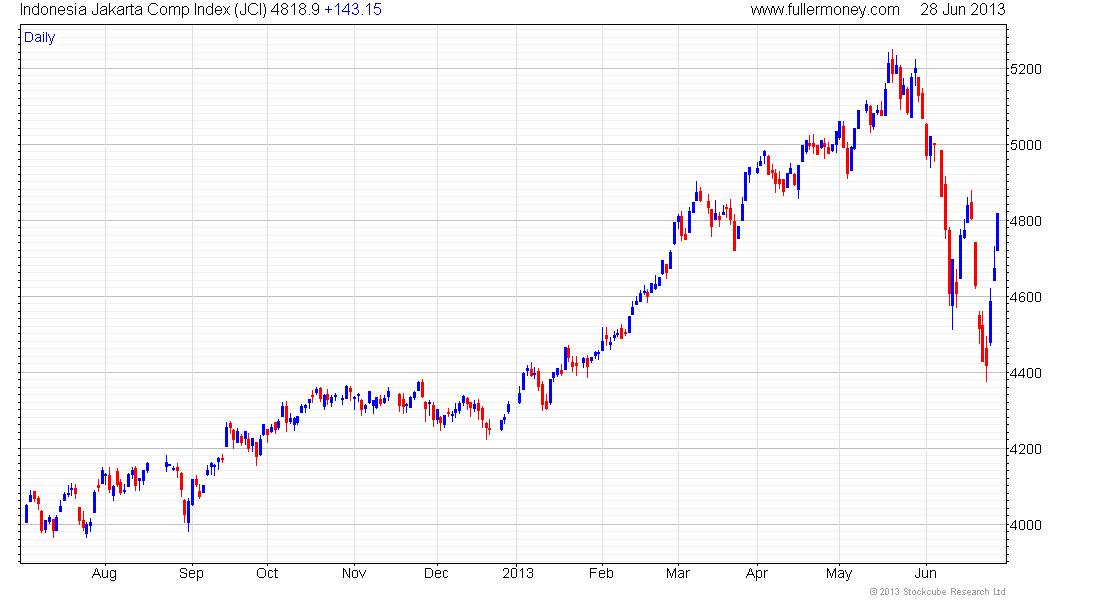This screenshot has width=1100, height=600.
Task: Click the 4000 price axis label
Action: (1026, 525)
